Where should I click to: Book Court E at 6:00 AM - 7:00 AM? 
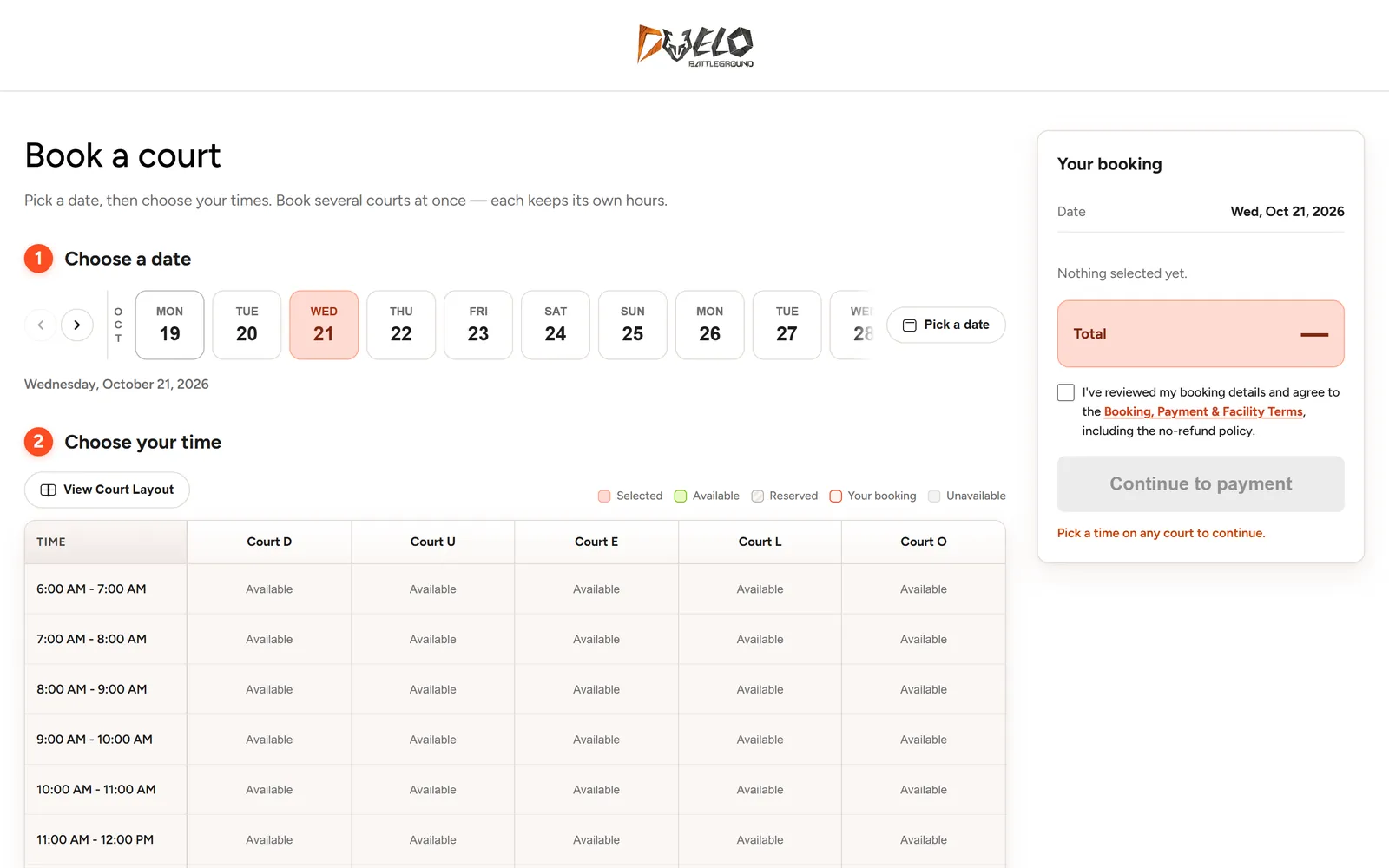pyautogui.click(x=596, y=589)
